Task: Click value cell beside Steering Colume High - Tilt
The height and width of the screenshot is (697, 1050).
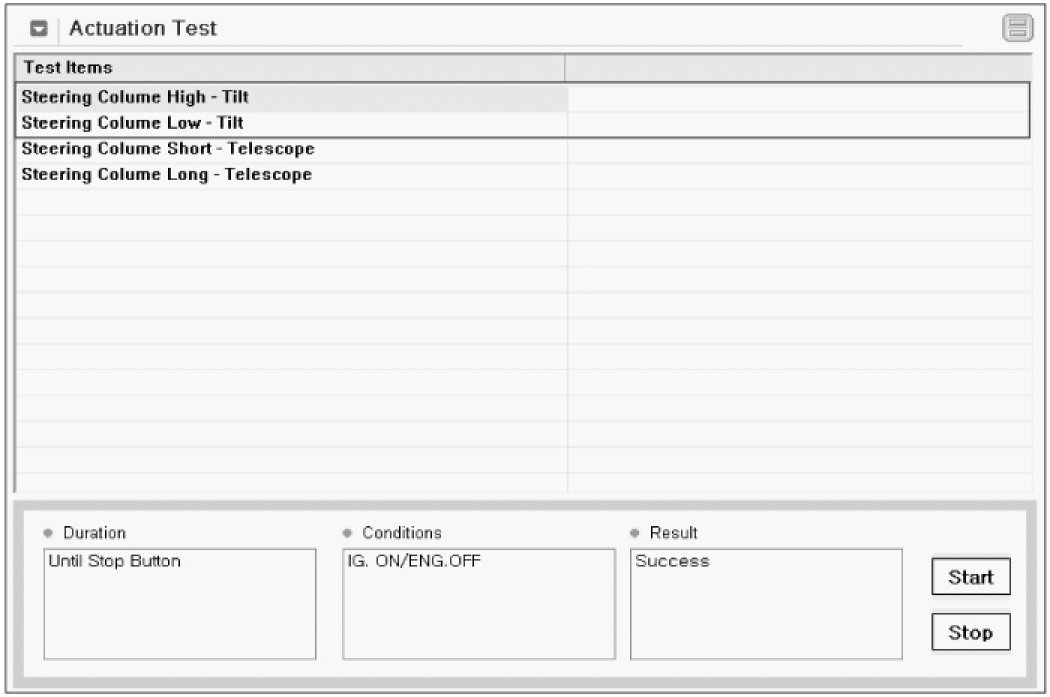Action: point(798,98)
